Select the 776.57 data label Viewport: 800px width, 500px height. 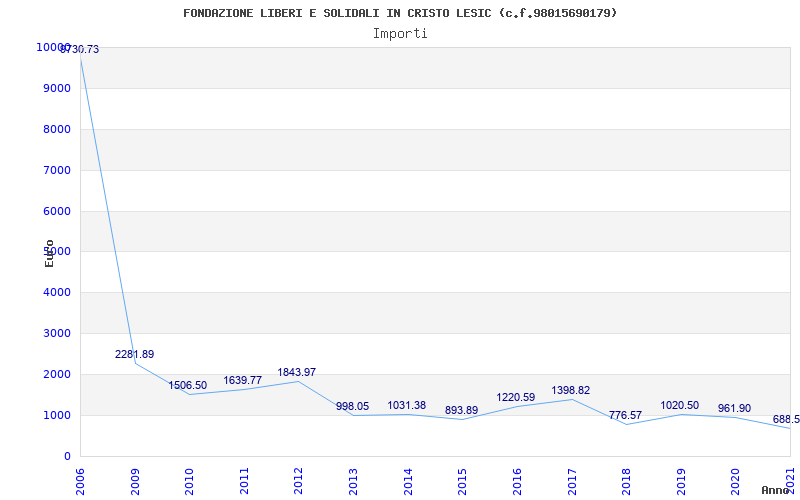[625, 415]
